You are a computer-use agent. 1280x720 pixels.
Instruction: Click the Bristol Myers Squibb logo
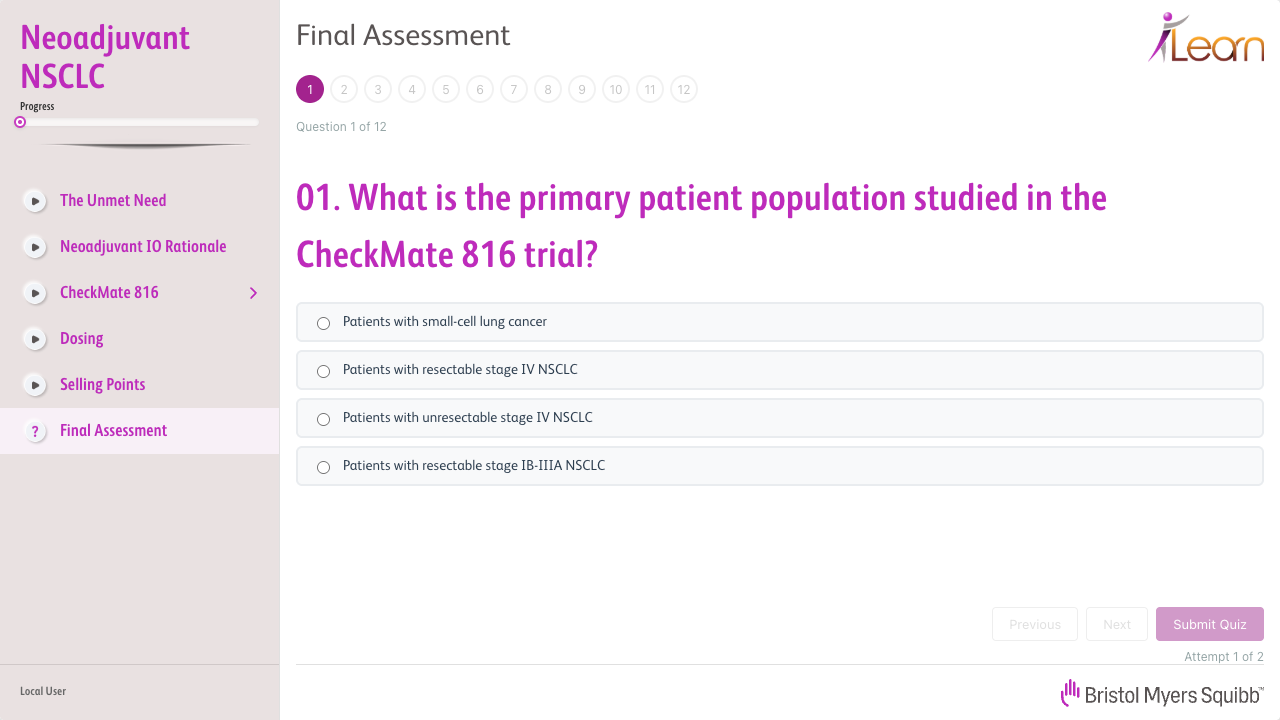coord(1163,693)
